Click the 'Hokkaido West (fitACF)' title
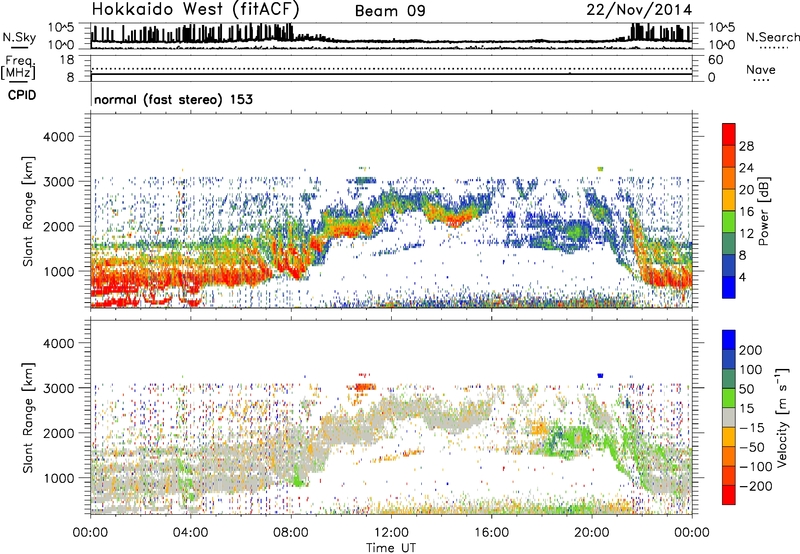This screenshot has width=800, height=554. (195, 9)
